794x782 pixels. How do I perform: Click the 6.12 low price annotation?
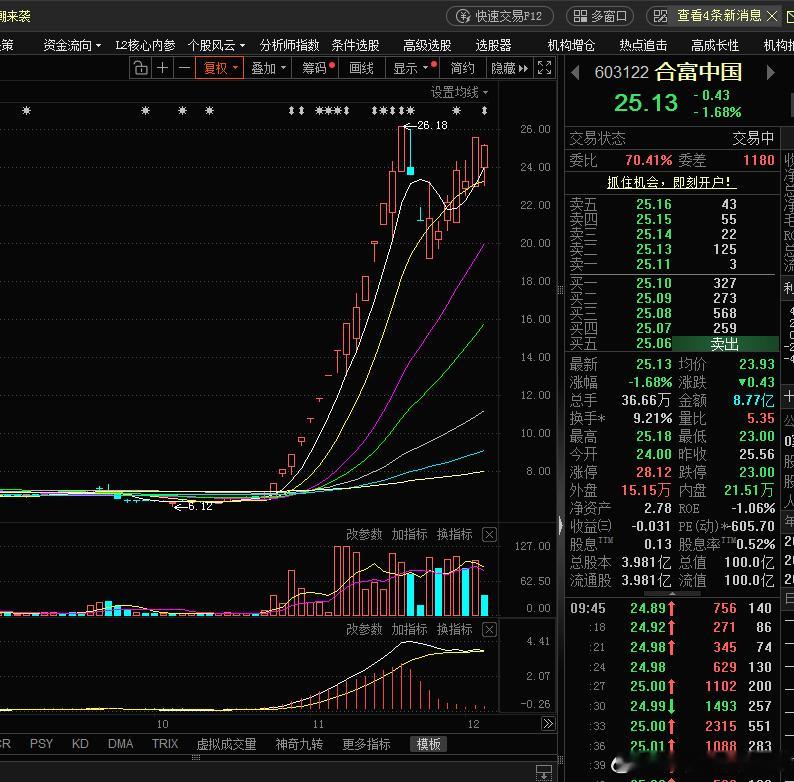click(200, 506)
